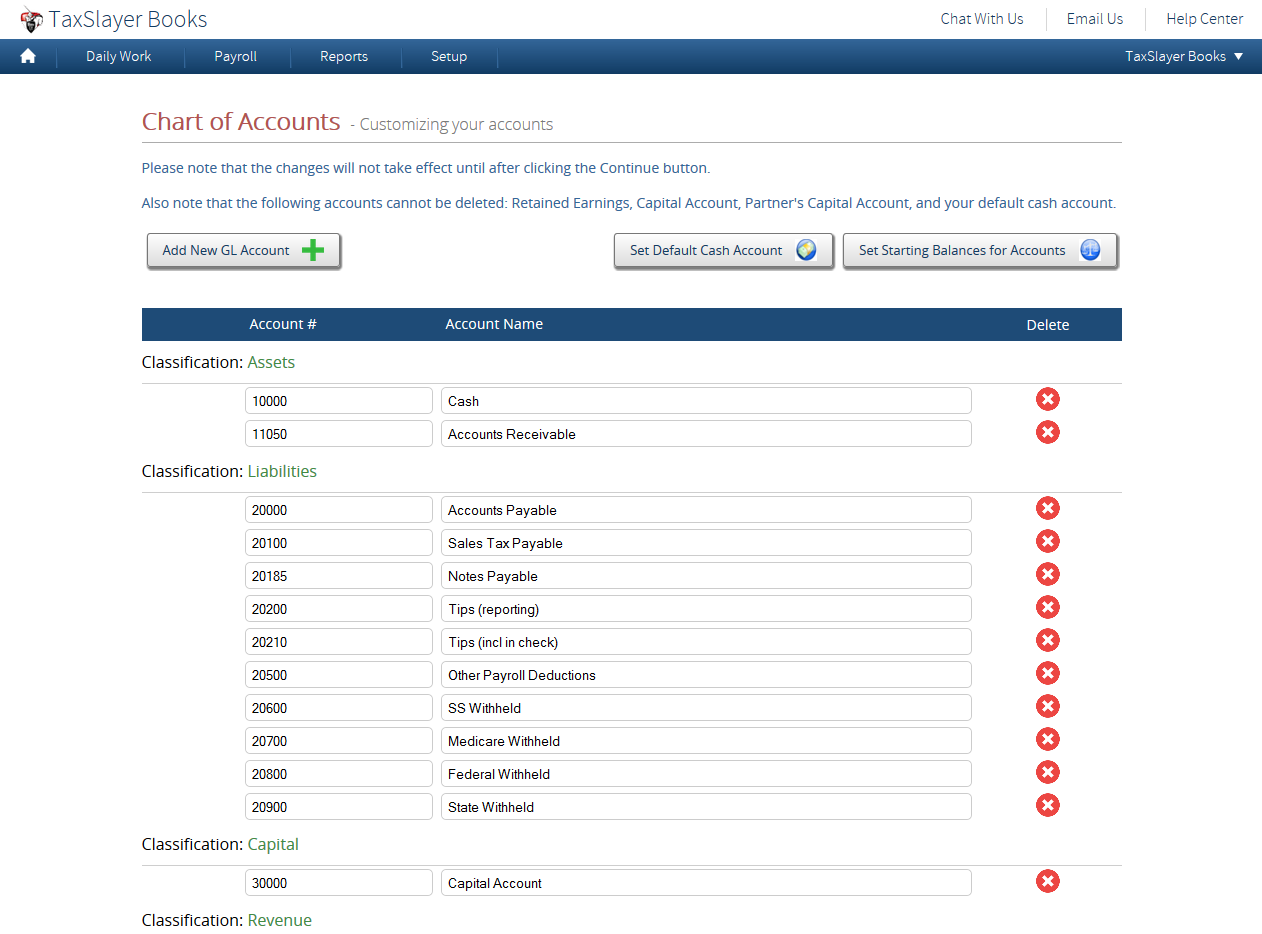Remove the Sales Tax Payable account
1262x934 pixels.
(1047, 542)
